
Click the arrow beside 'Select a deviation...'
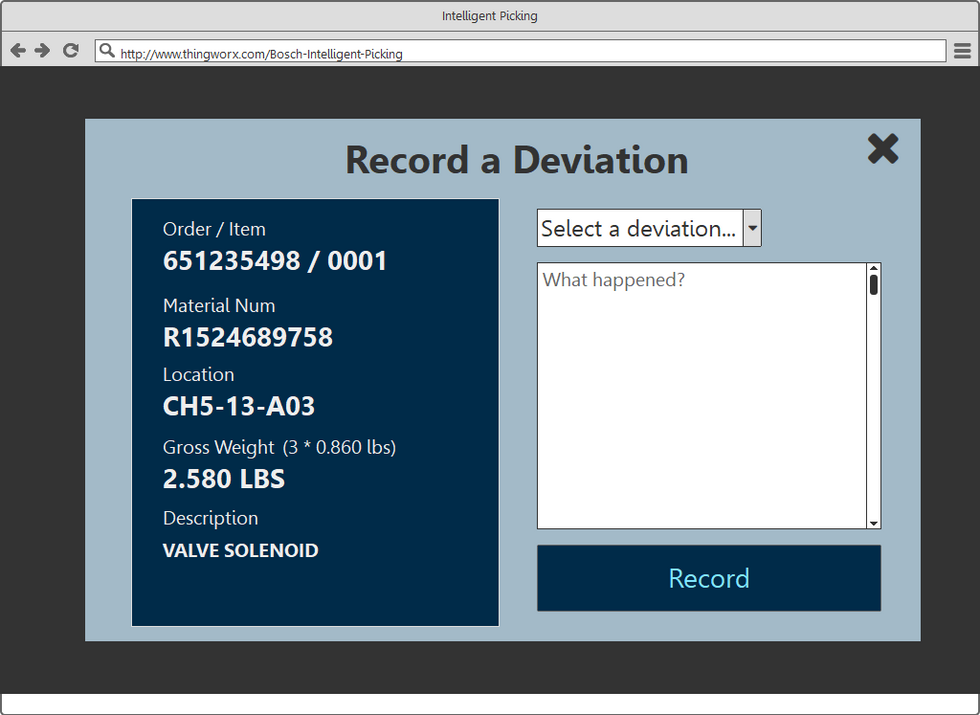(752, 228)
